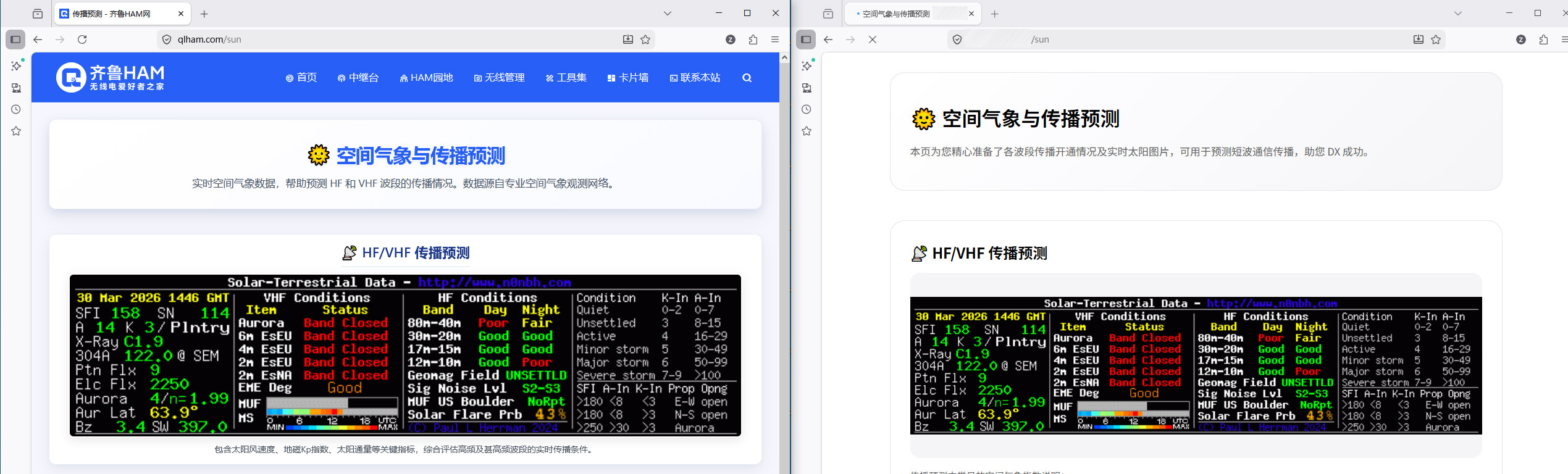
Task: Stop loading the page in right browser
Action: pyautogui.click(x=873, y=39)
